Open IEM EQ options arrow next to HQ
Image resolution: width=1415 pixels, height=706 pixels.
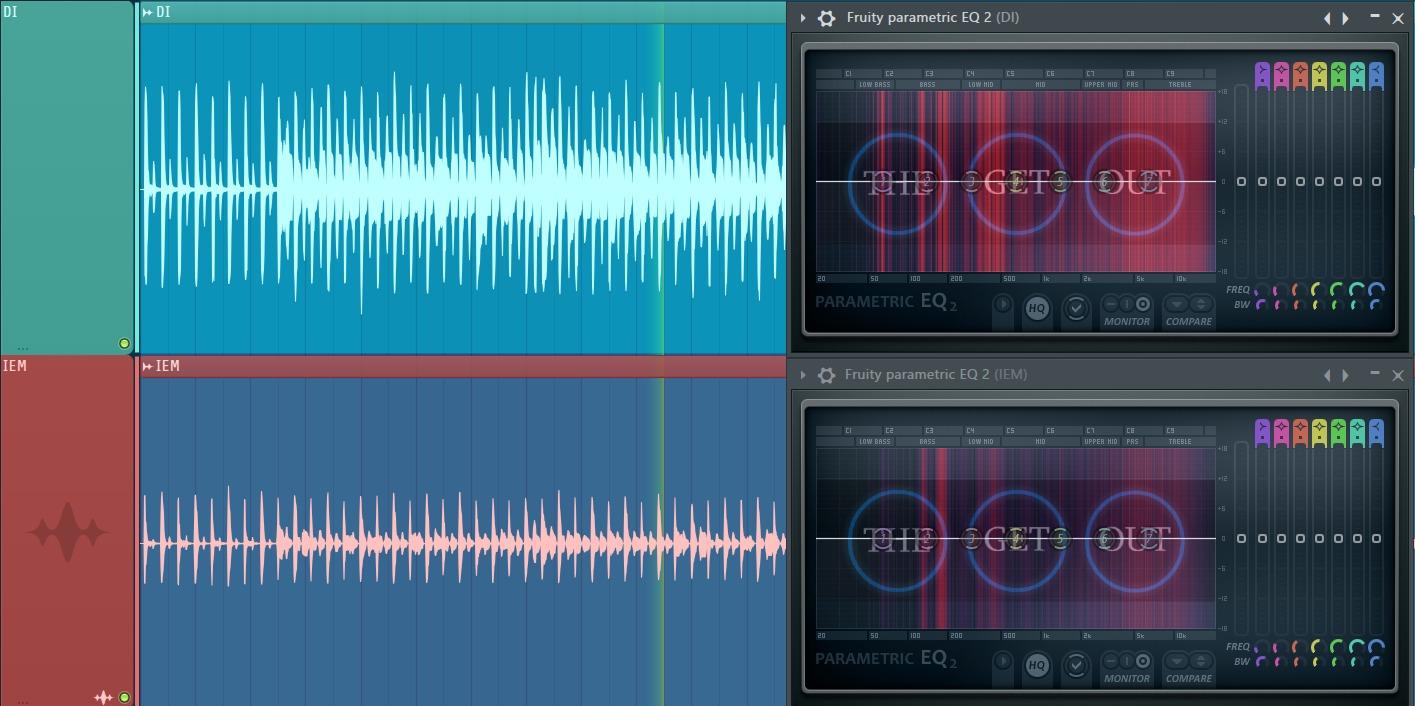point(1003,662)
